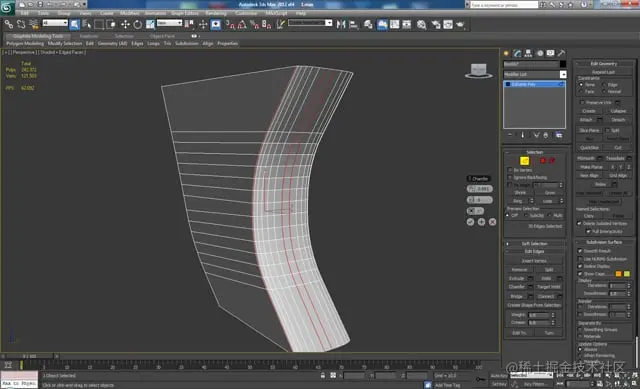The width and height of the screenshot is (640, 389).
Task: Click the Repeat Last button
Action: tap(603, 72)
